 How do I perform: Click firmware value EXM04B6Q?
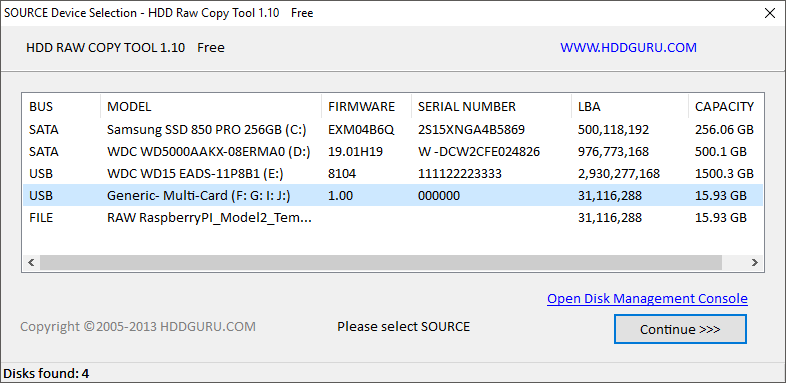361,130
